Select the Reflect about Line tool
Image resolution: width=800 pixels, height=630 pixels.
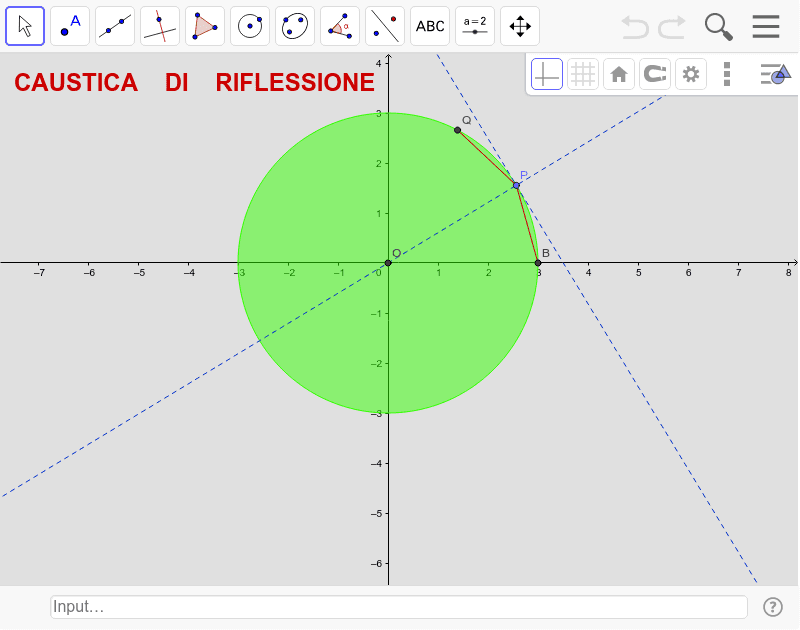tap(385, 26)
